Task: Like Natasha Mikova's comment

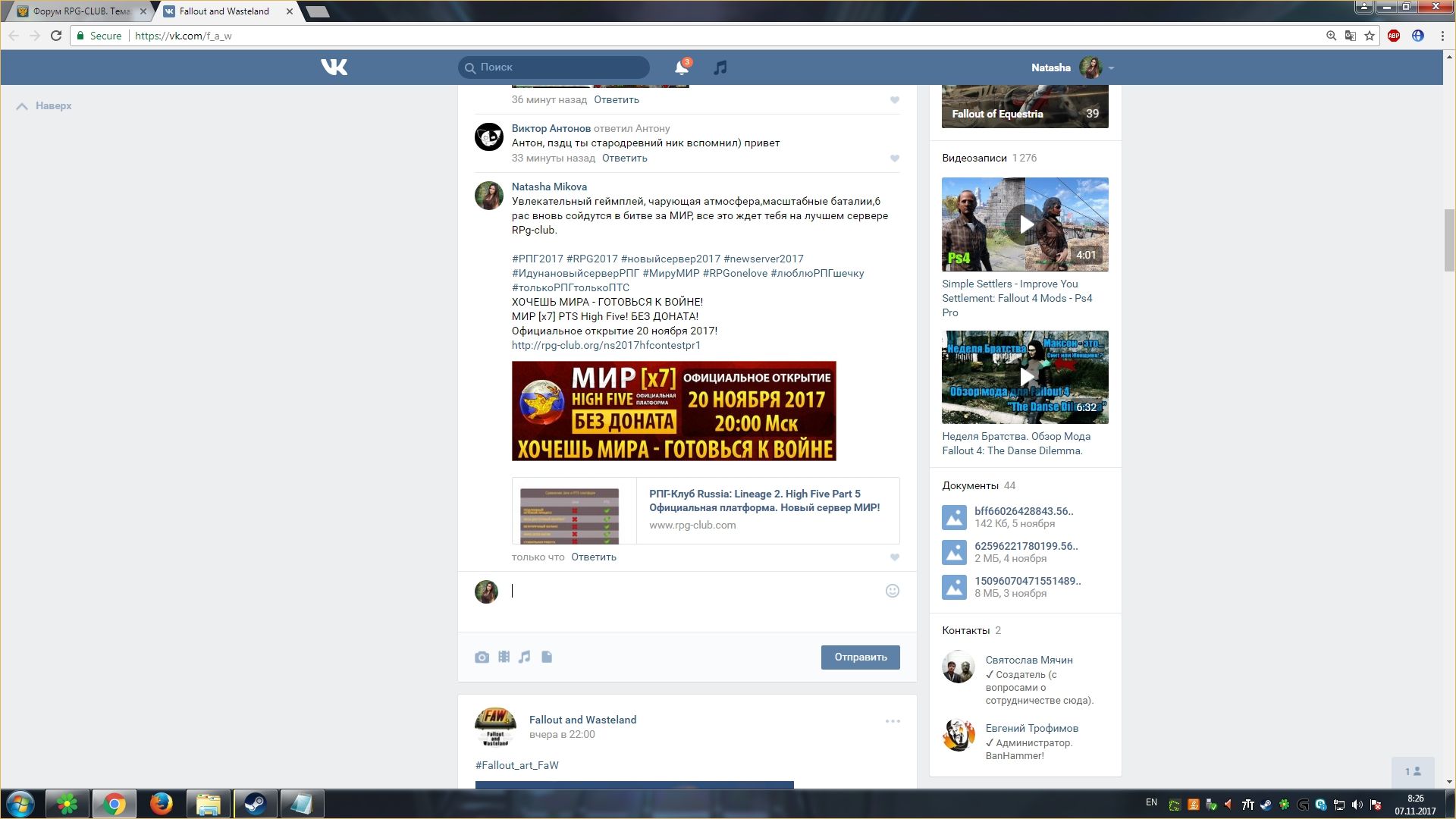Action: click(895, 557)
